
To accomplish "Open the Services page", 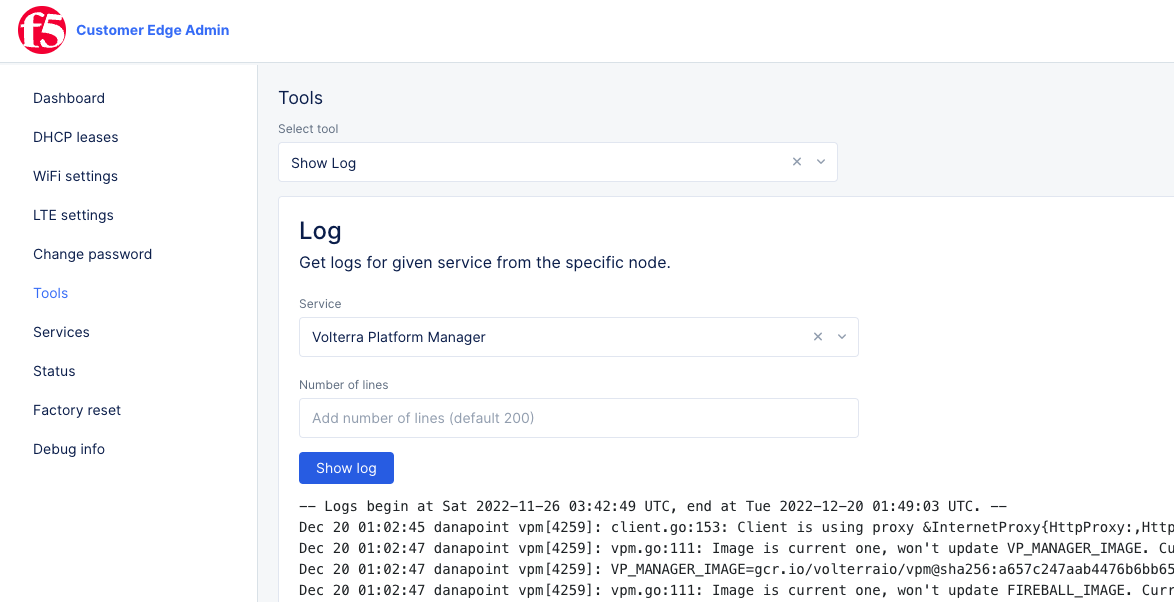I will point(61,332).
